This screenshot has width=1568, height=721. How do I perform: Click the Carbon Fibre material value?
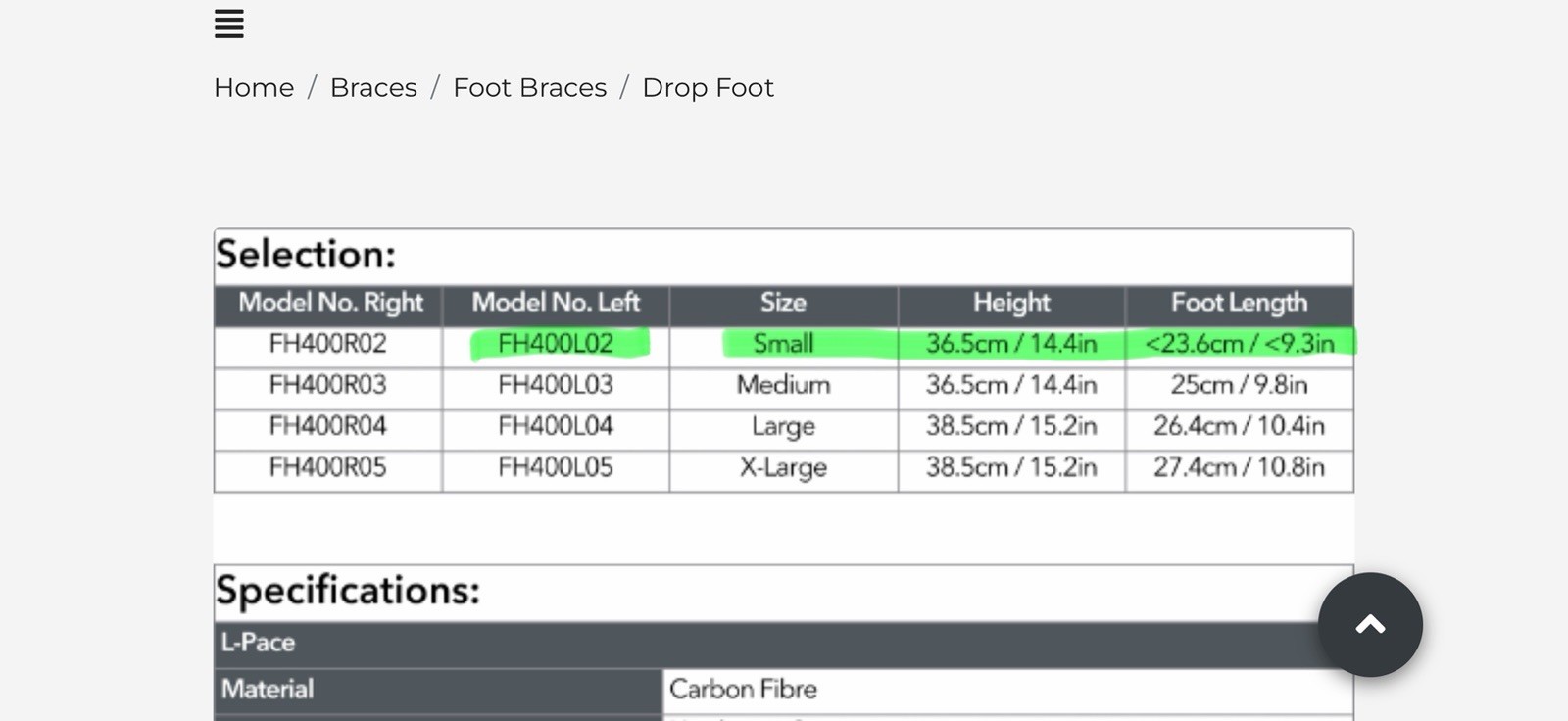743,690
